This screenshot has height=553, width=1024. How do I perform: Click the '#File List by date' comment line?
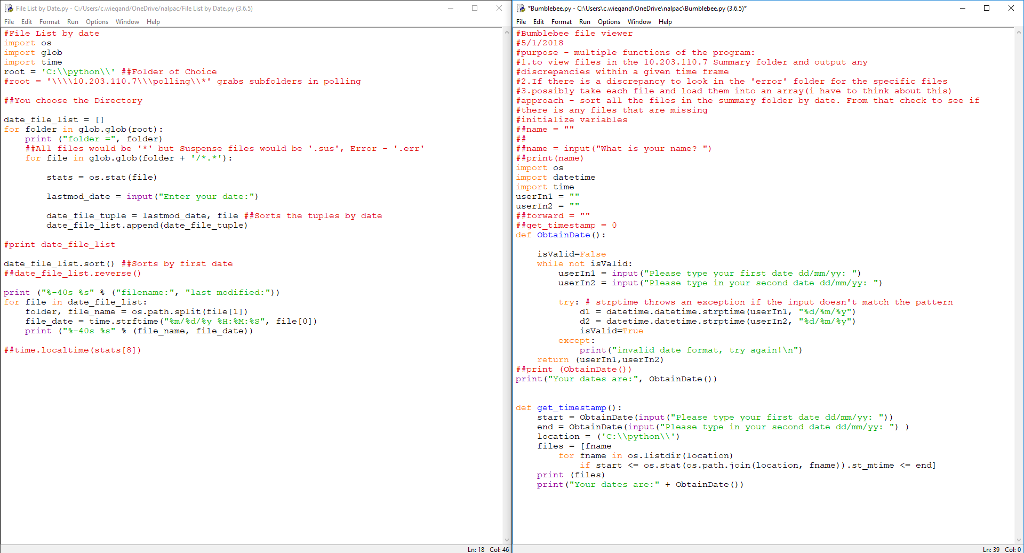tap(52, 33)
